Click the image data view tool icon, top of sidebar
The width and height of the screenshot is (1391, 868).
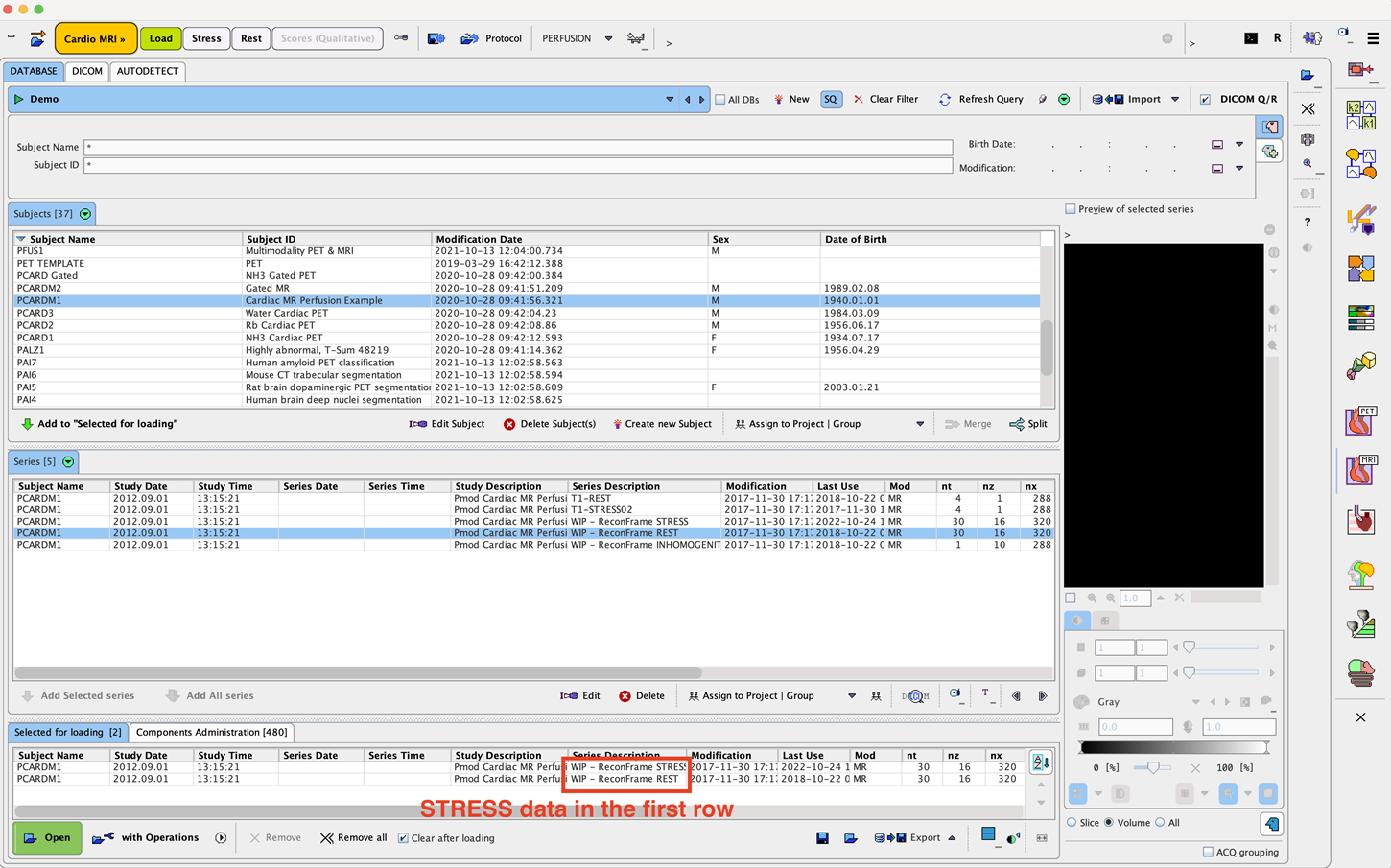click(x=1360, y=70)
